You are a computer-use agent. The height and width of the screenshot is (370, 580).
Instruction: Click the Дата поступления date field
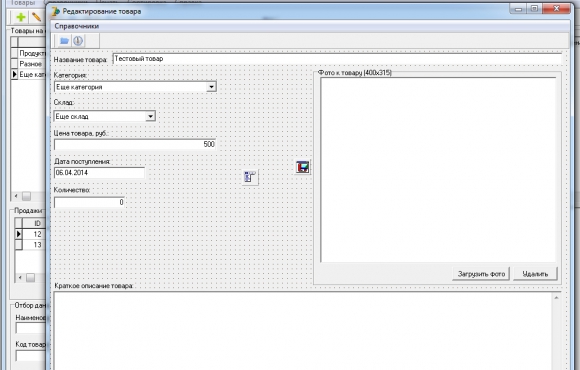(x=100, y=173)
